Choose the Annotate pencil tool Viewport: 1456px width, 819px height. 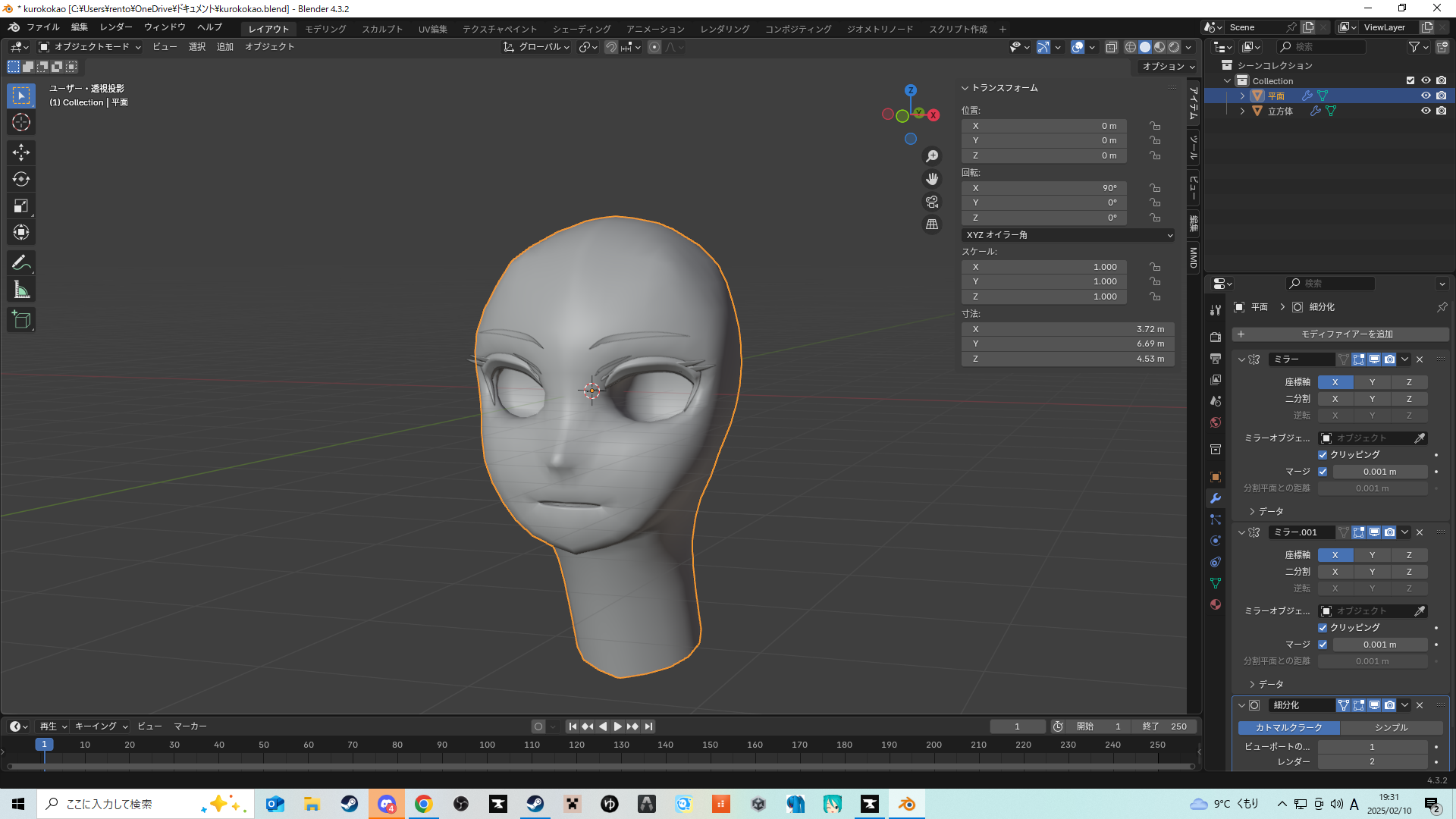(x=21, y=263)
